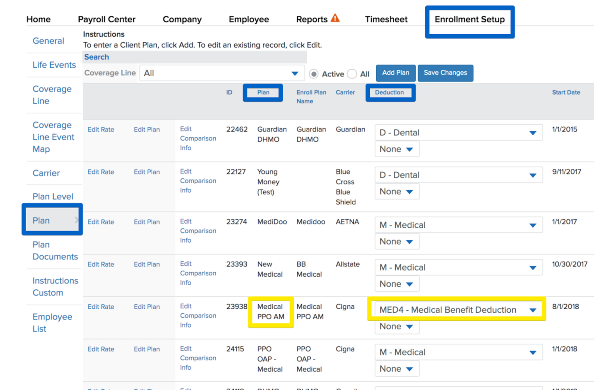This screenshot has width=594, height=390.
Task: Open D - Dental dropdown for Guardian DHMO
Action: click(x=458, y=133)
